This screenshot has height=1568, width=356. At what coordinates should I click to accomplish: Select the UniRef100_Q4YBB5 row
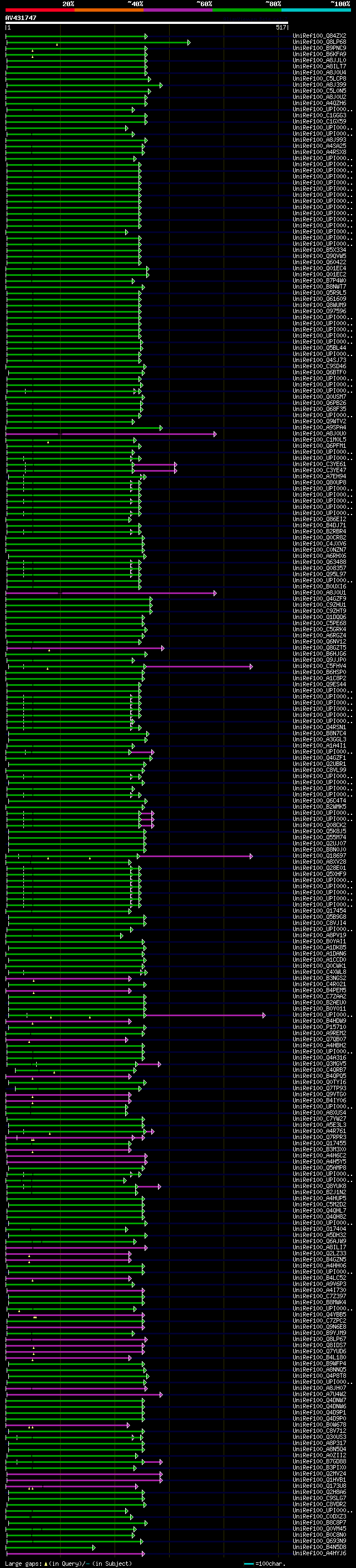pyautogui.click(x=319, y=1315)
